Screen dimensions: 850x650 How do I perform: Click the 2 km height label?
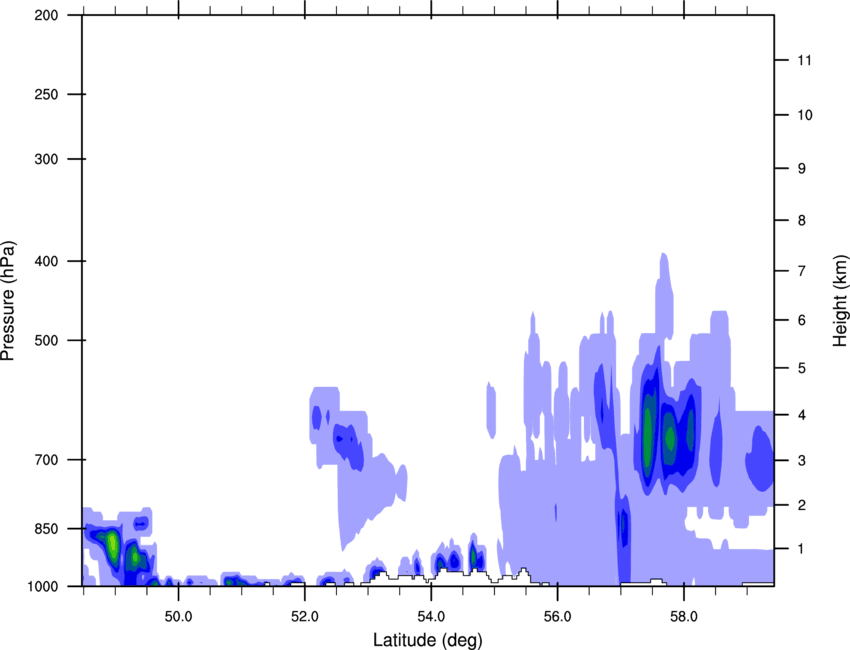(802, 505)
